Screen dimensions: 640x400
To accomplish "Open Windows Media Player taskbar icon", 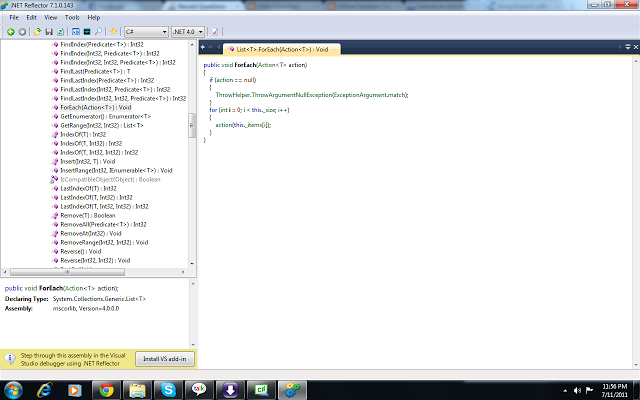I will tap(74, 390).
